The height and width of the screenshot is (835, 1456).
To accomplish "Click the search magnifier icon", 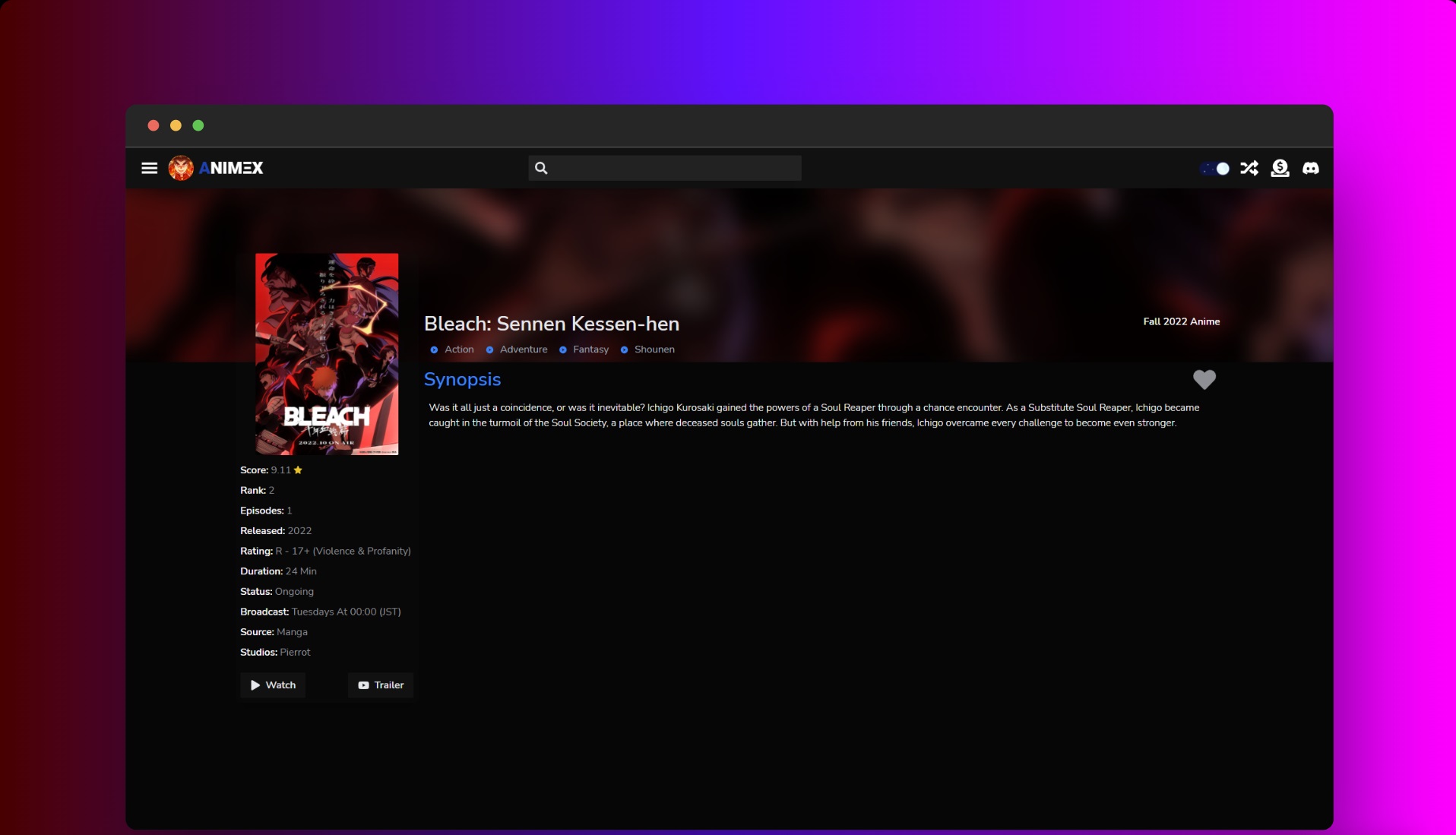I will [x=541, y=168].
